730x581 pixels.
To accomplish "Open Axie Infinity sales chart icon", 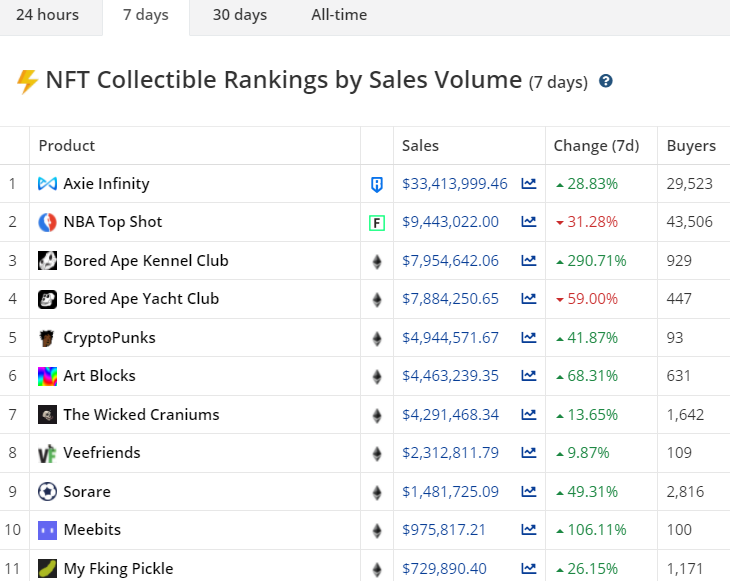I will click(528, 183).
